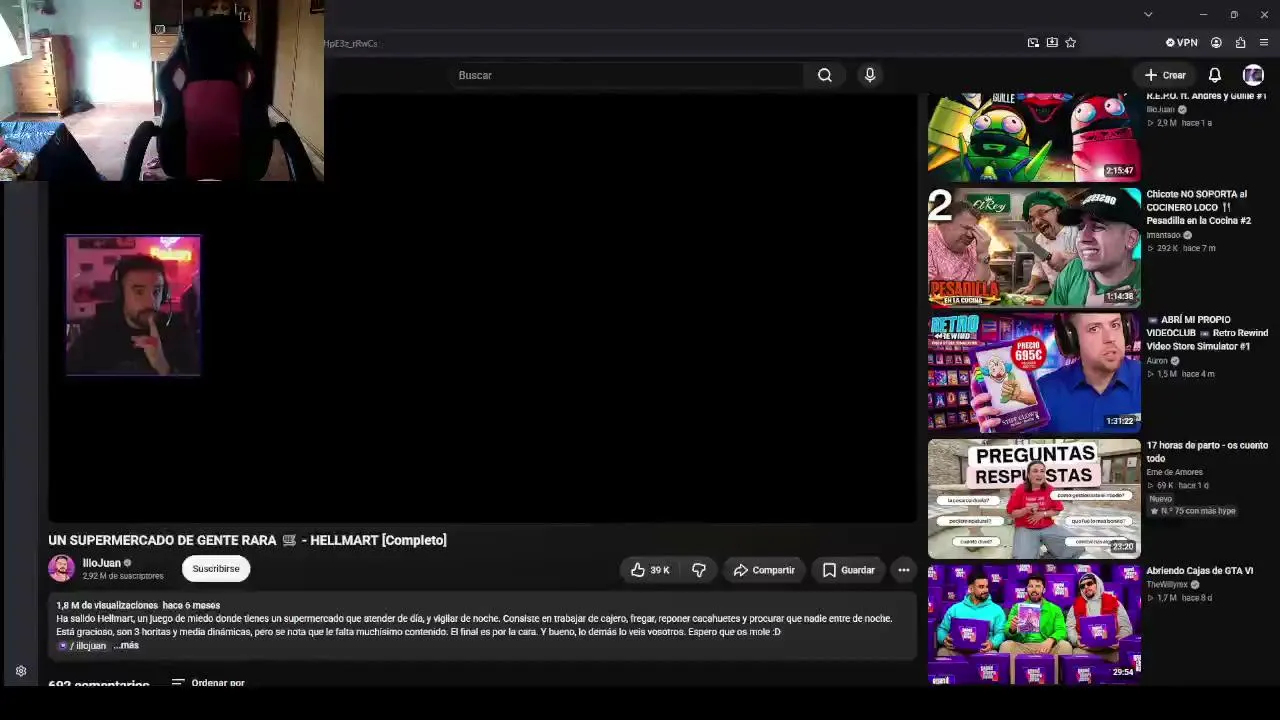Click the '2,92 M de suscriptores' text
The image size is (1280, 720).
click(123, 576)
